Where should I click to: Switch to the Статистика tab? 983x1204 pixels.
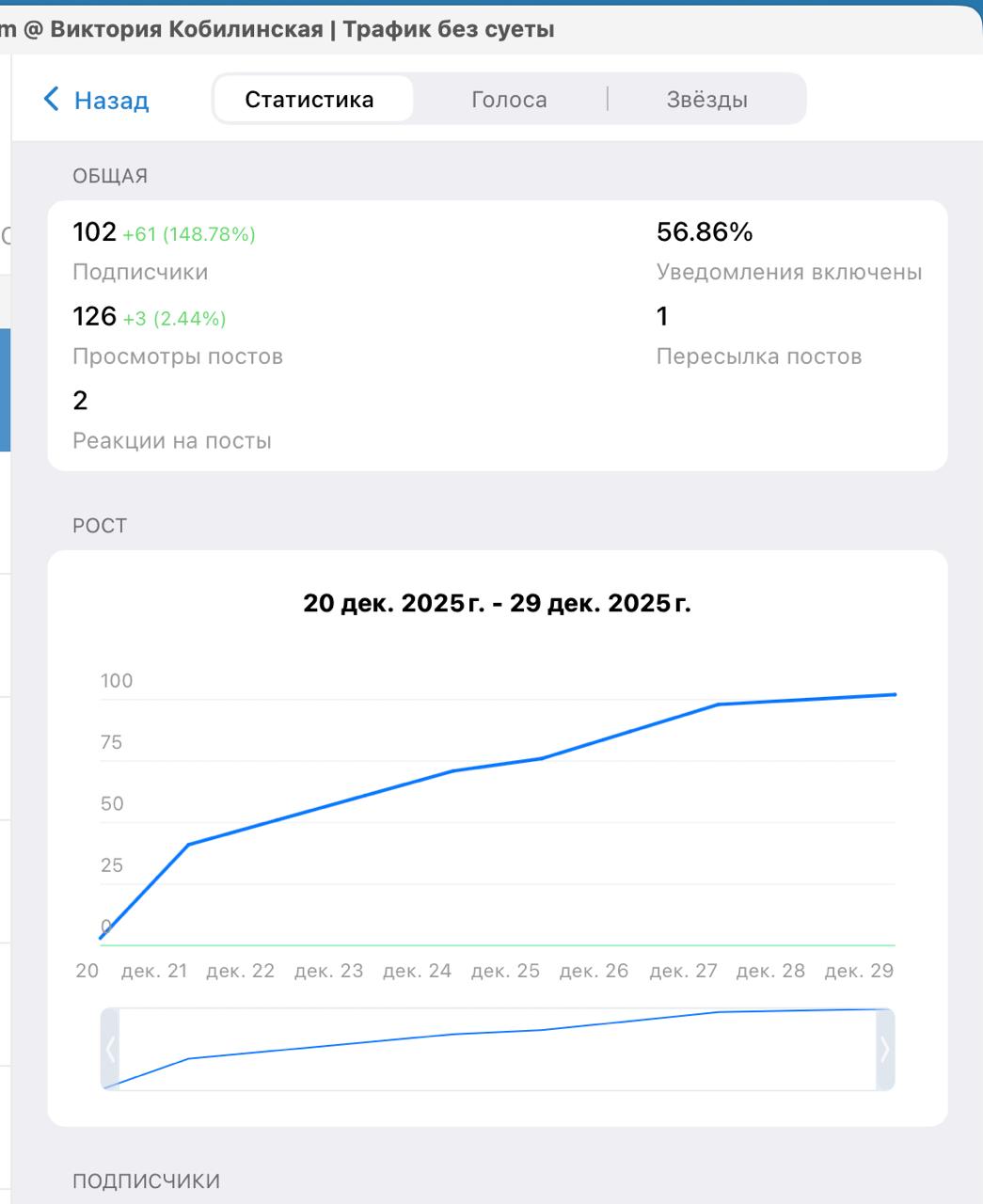pyautogui.click(x=309, y=100)
